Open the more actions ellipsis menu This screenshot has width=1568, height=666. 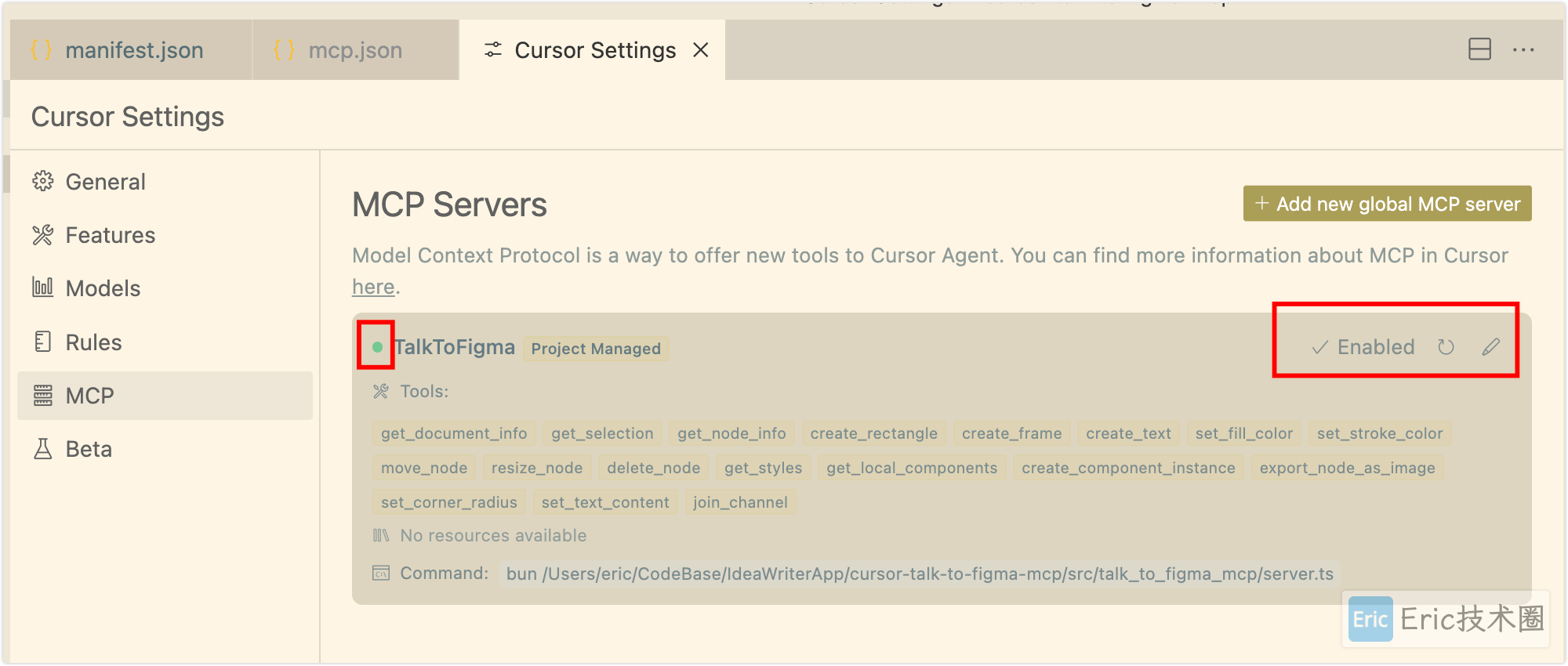1523,49
